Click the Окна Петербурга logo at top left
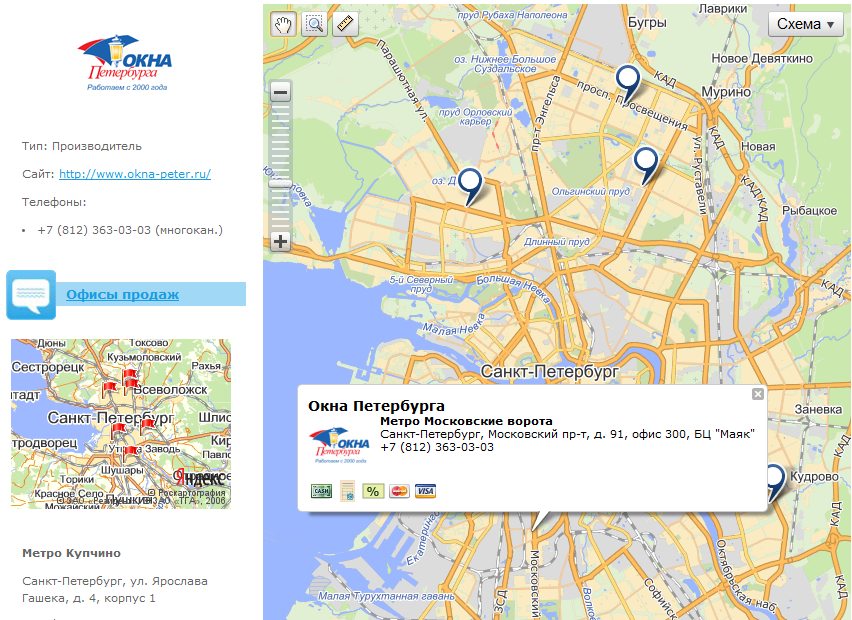852x620 pixels. (125, 62)
